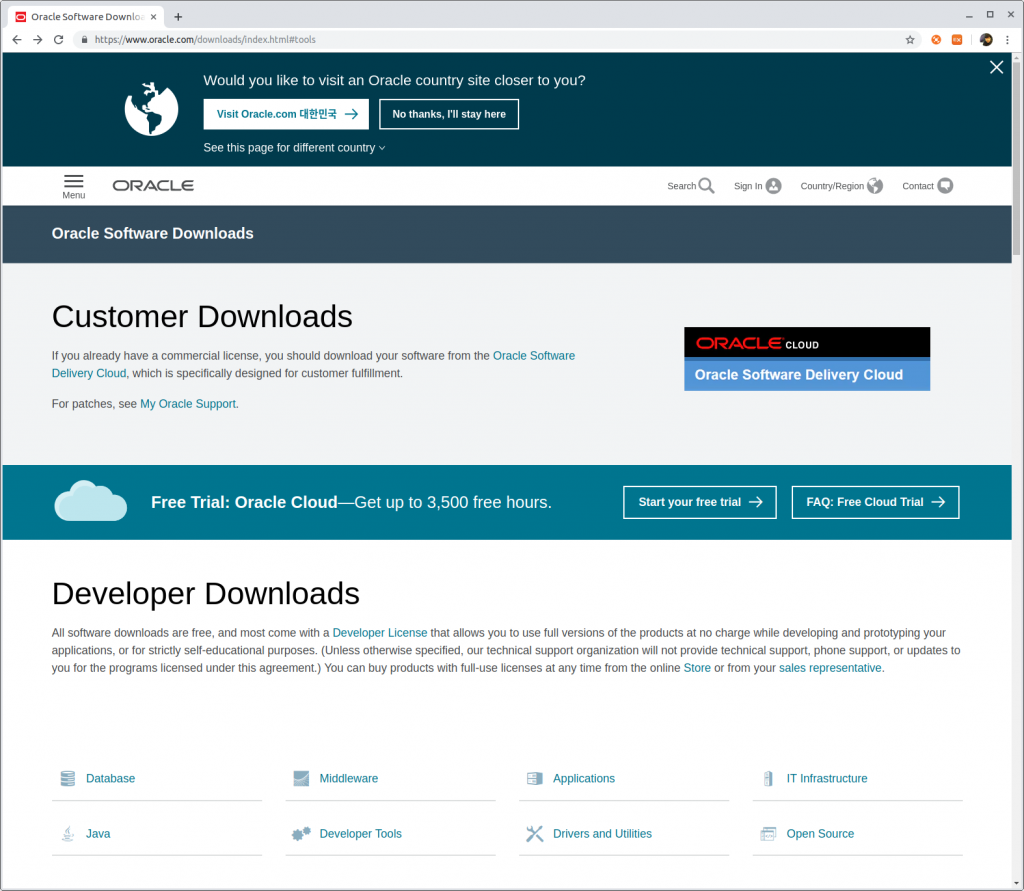Click 'FAQ: Free Cloud Trial' button
Screen dimensions: 1024x891
tap(875, 502)
